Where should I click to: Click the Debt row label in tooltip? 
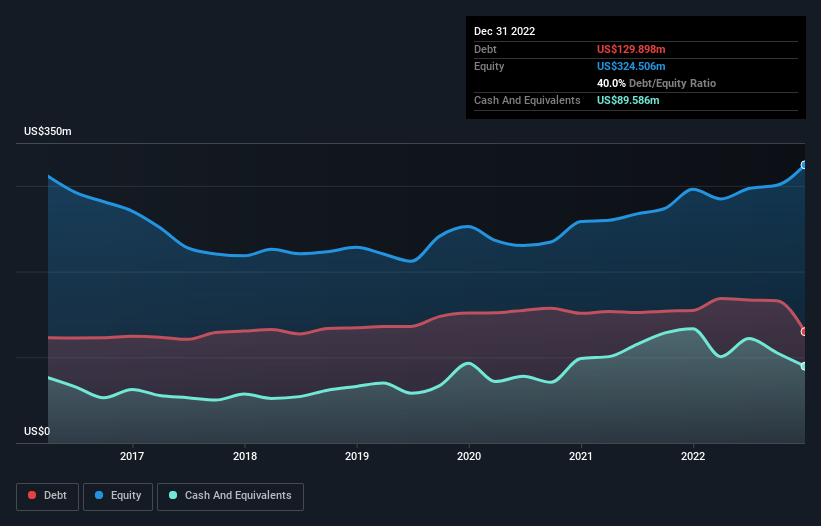485,49
